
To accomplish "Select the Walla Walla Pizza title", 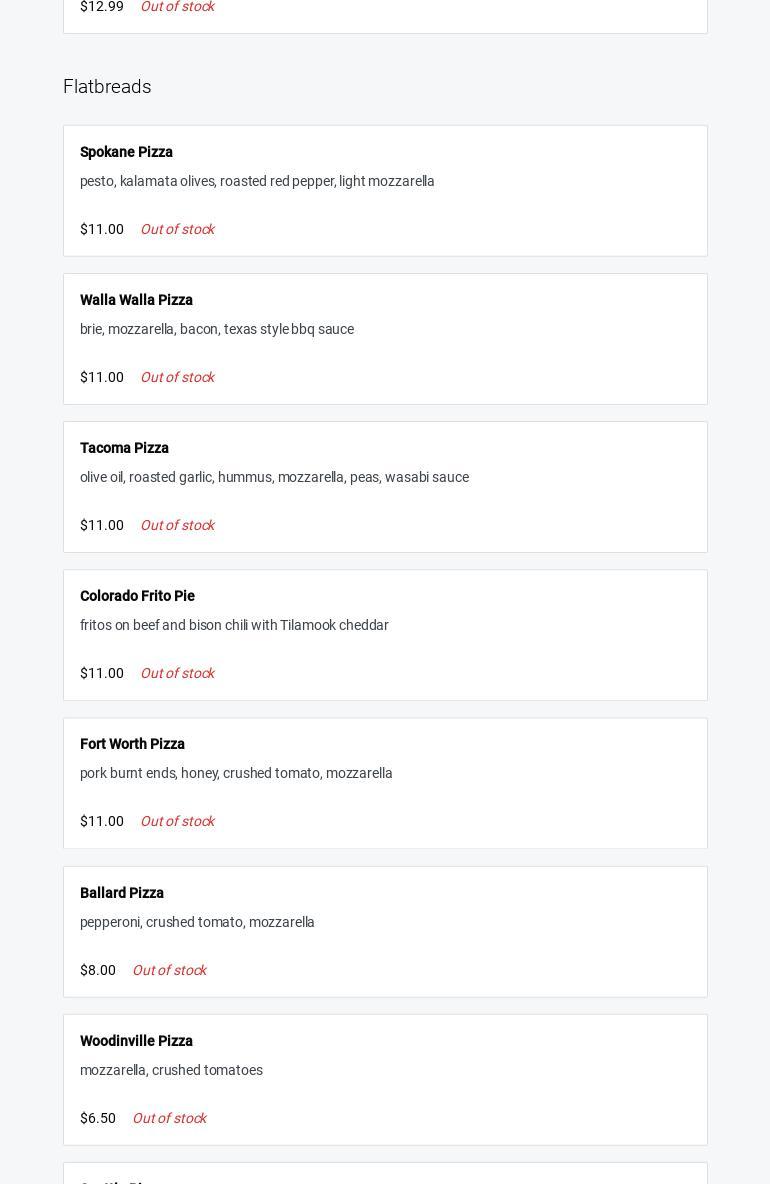I will 136,300.
